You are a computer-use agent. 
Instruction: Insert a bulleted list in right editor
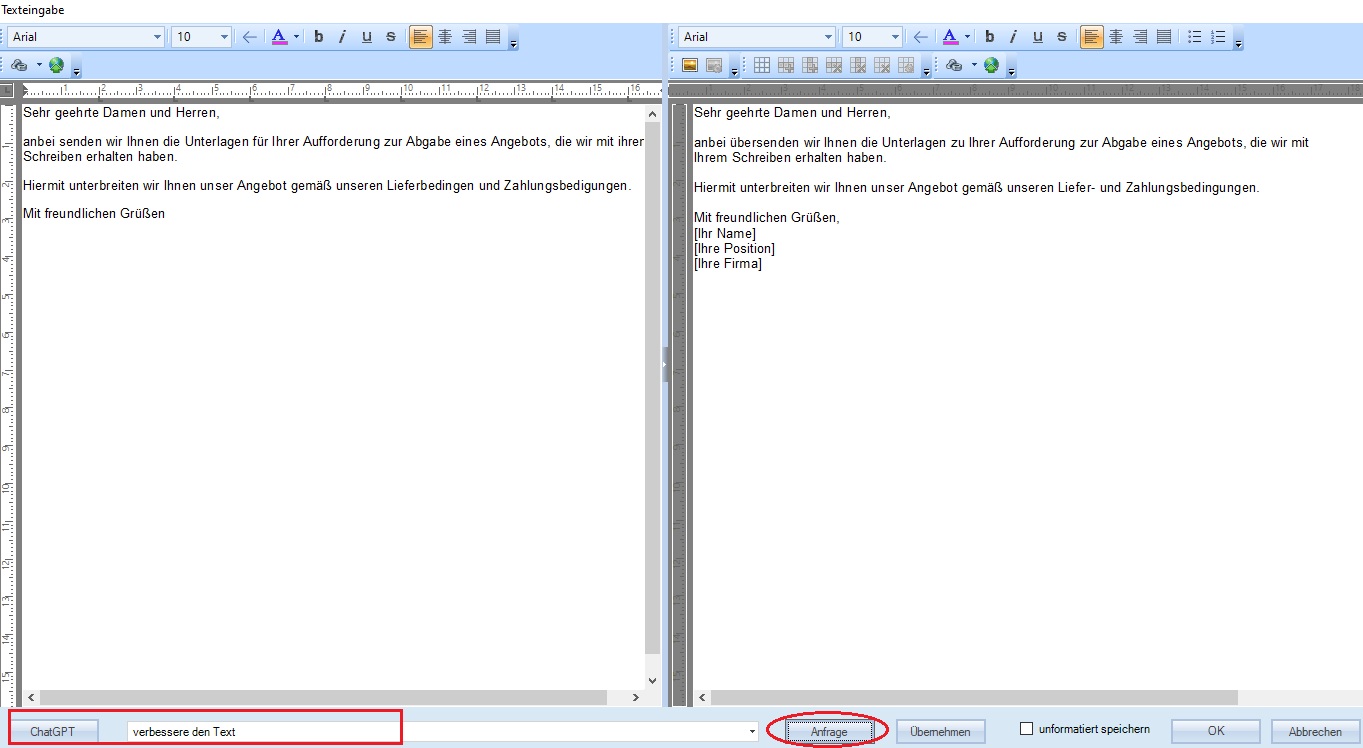(x=1194, y=37)
